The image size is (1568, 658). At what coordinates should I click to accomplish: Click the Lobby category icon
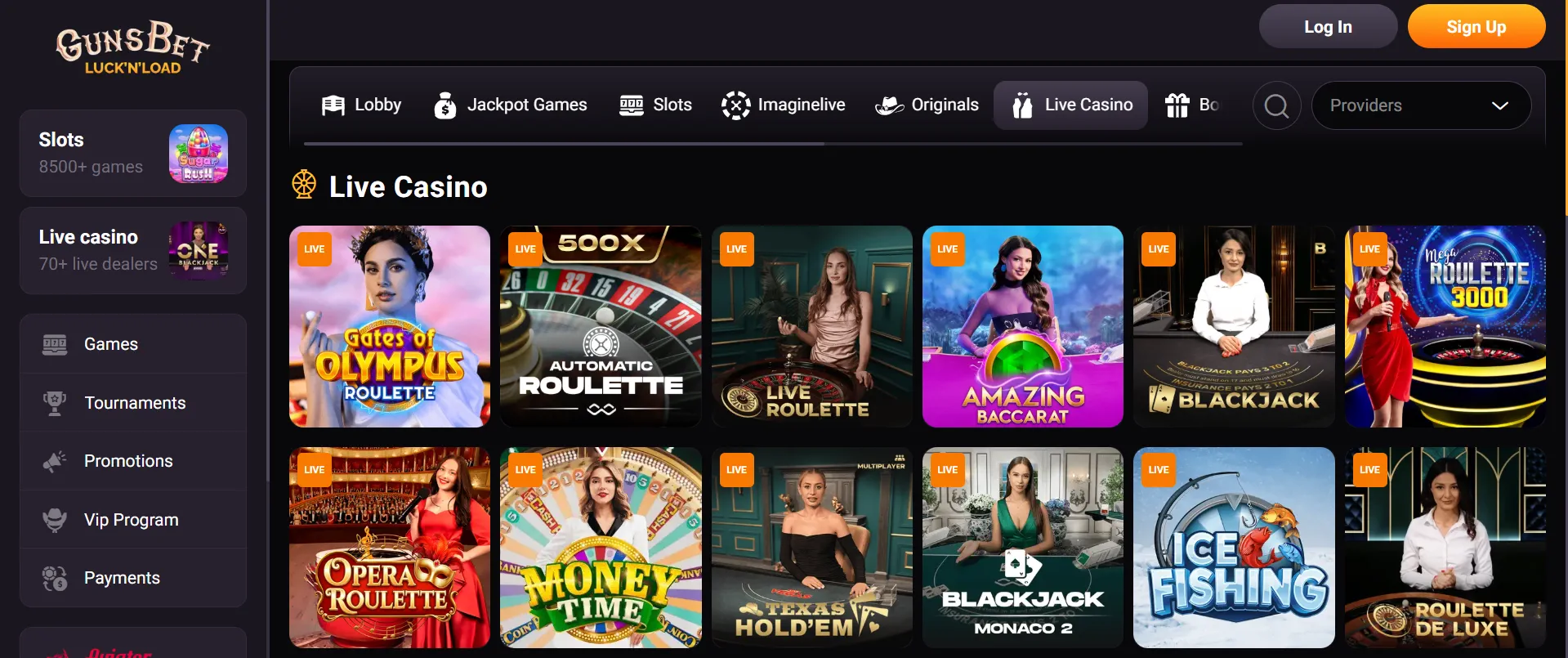pos(333,105)
